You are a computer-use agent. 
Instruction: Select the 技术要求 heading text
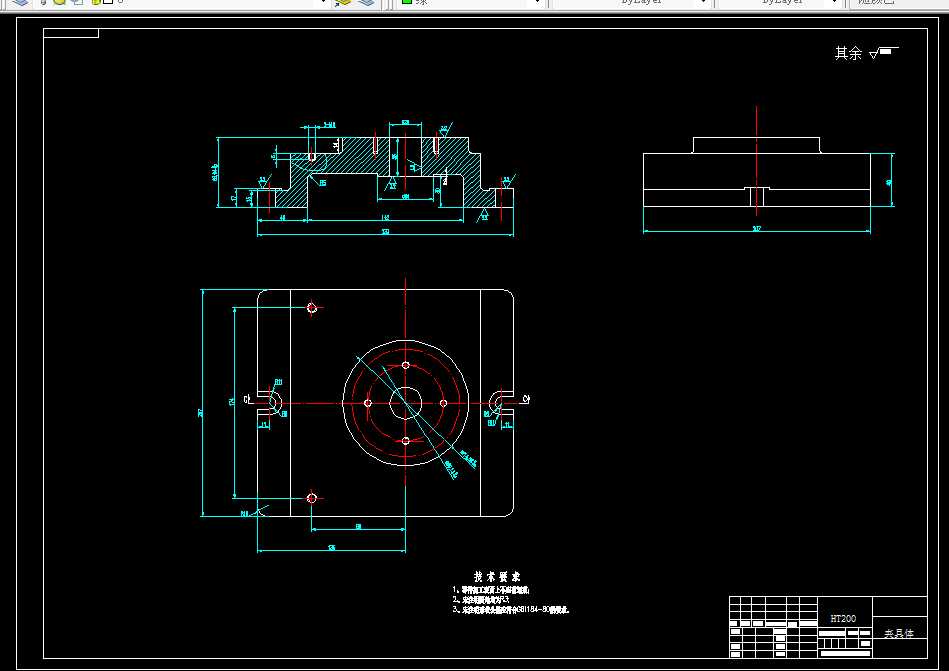click(497, 577)
